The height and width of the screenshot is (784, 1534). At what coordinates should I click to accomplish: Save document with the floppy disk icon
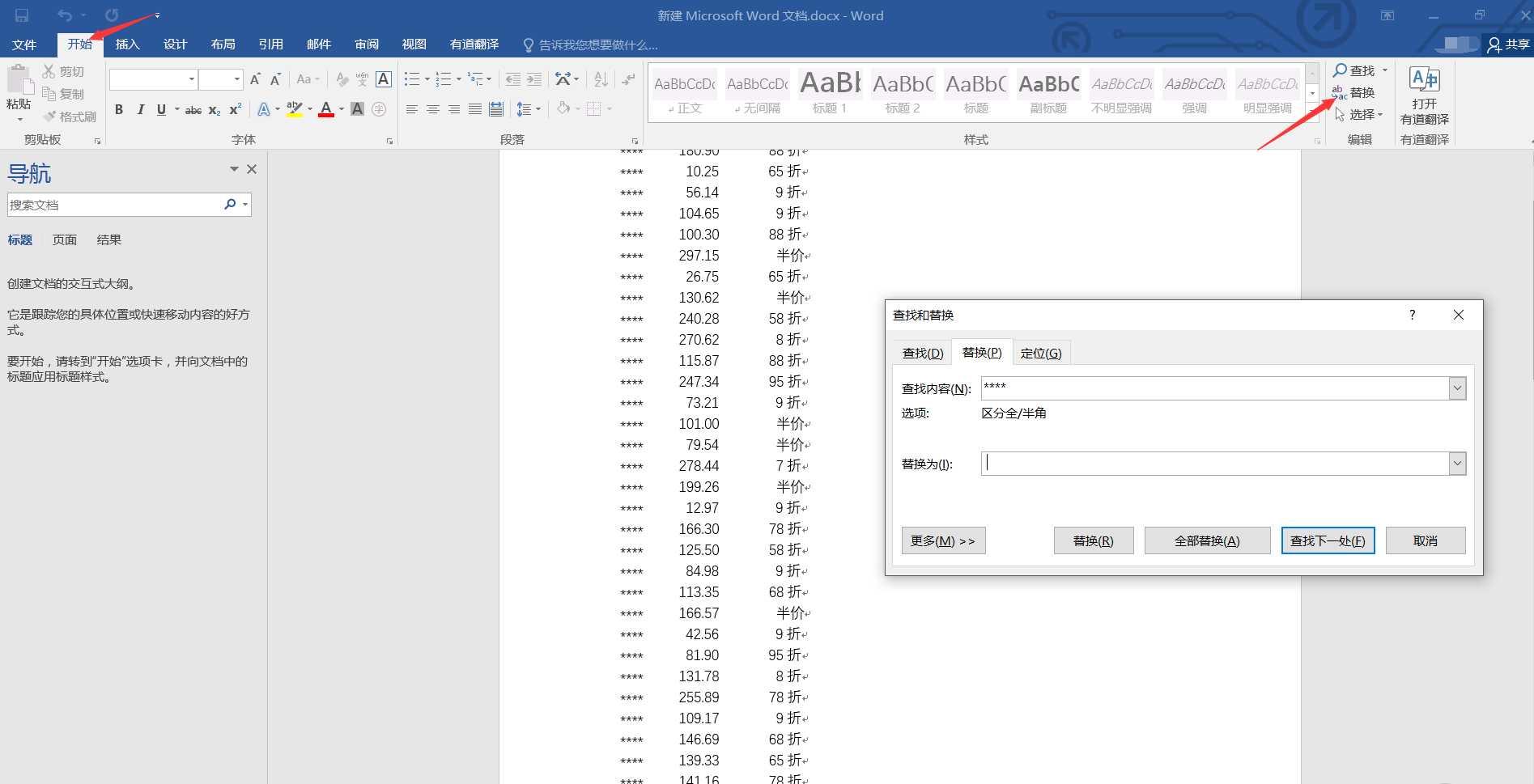tap(21, 15)
